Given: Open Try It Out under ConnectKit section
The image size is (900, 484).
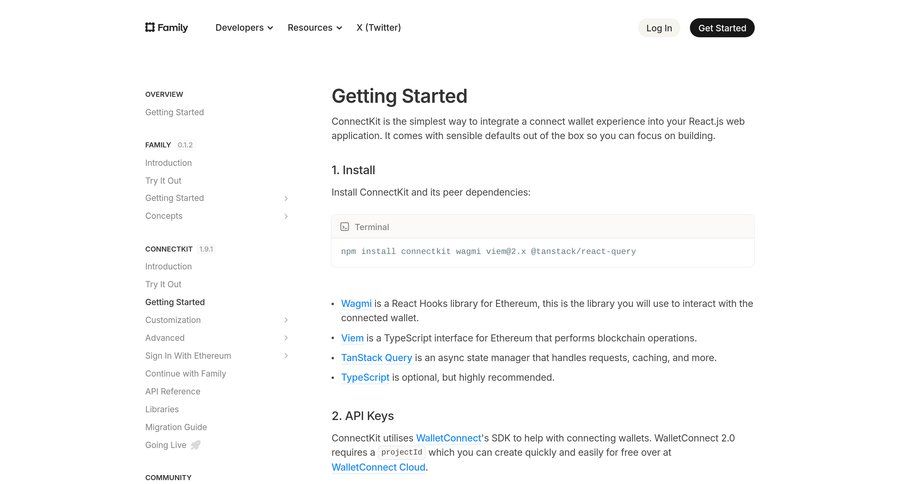Looking at the screenshot, I should [163, 284].
